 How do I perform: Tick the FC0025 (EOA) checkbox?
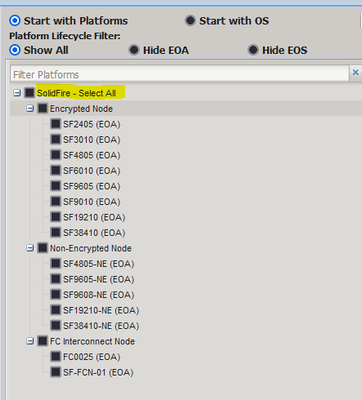coord(56,356)
